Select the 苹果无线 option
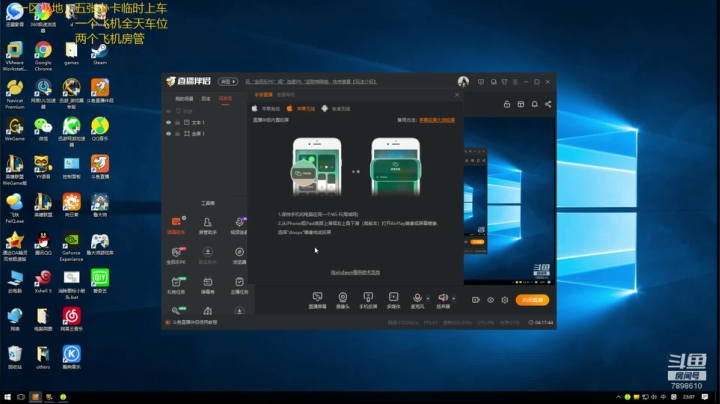This screenshot has height=404, width=720. pyautogui.click(x=301, y=109)
